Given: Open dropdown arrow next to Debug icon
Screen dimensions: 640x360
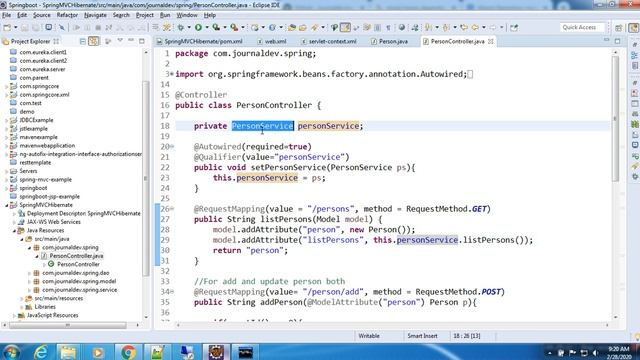Looking at the screenshot, I should 189,27.
